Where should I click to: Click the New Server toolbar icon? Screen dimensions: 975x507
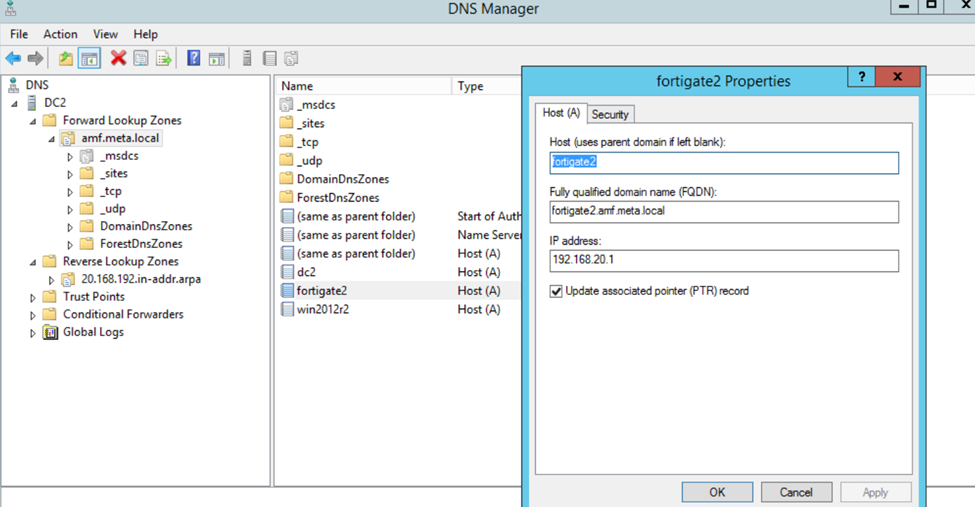pyautogui.click(x=247, y=59)
